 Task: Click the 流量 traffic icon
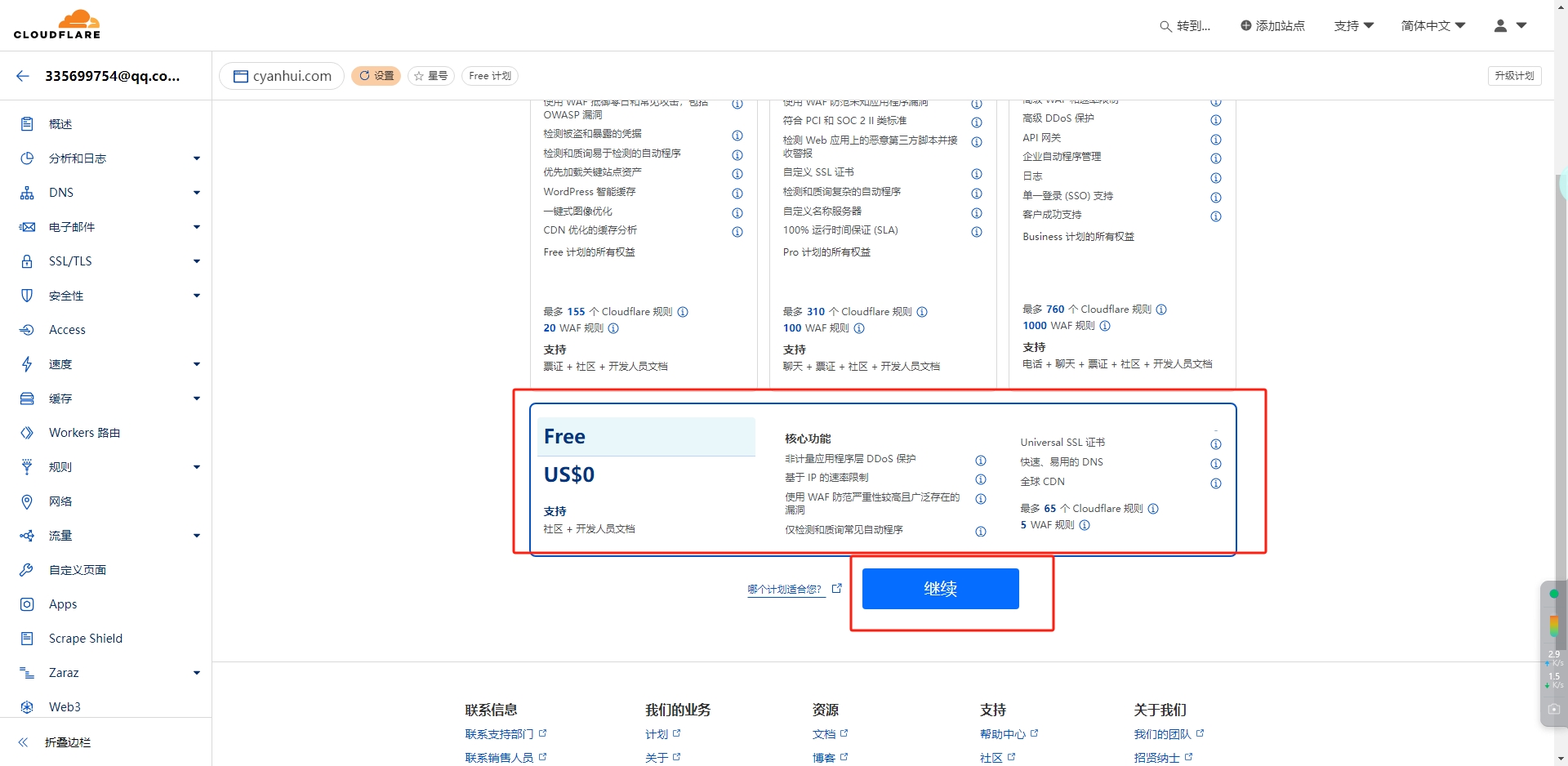click(27, 536)
